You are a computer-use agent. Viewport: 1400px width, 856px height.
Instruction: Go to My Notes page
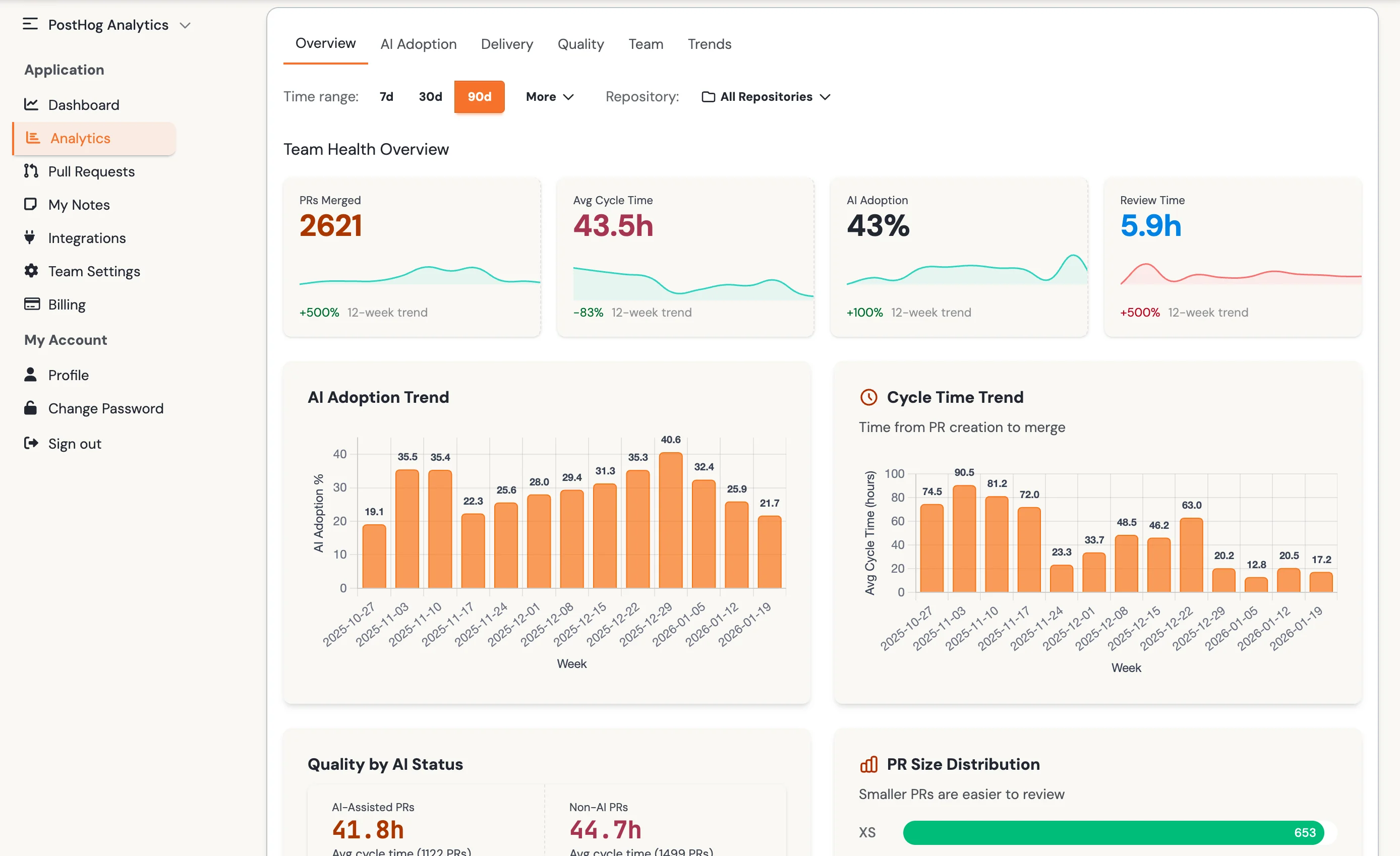pyautogui.click(x=94, y=205)
